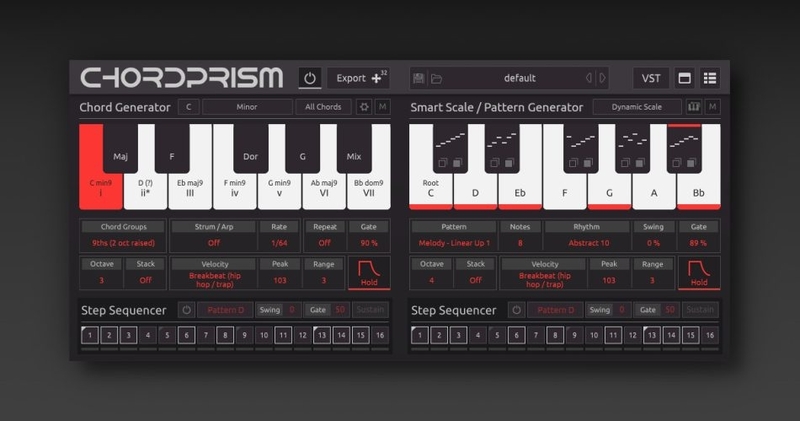This screenshot has width=800, height=421.
Task: Adjust the Rate value '1/64'
Action: (279, 243)
